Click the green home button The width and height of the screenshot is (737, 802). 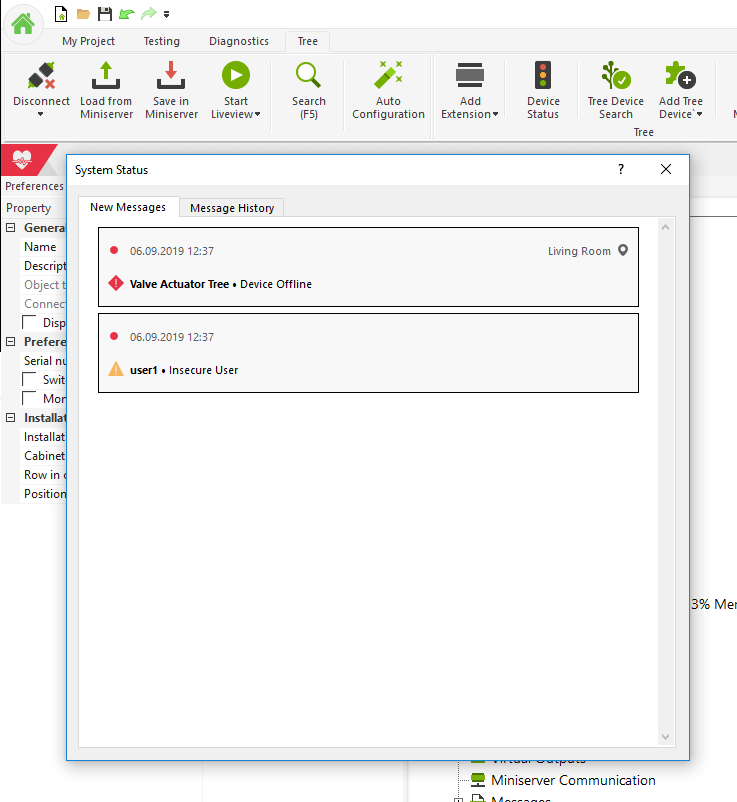(23, 24)
